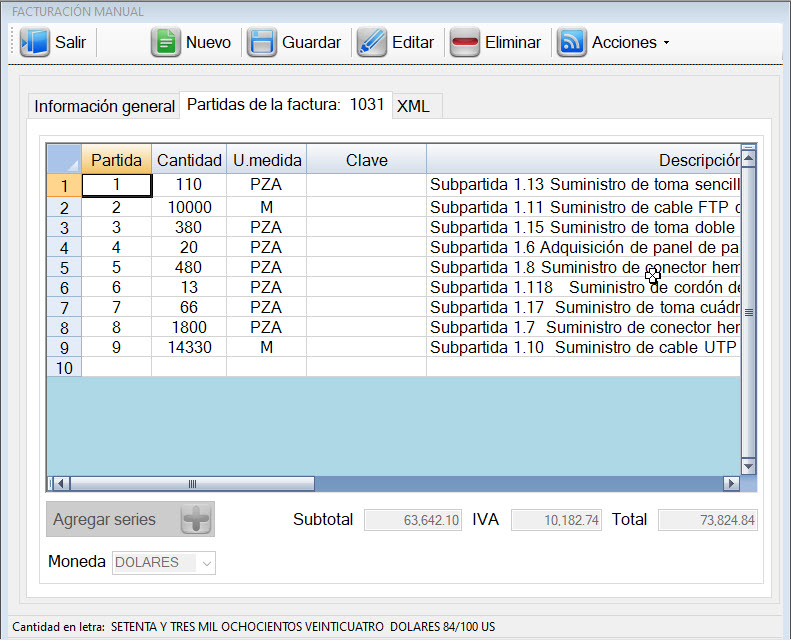Screen dimensions: 791x641
Task: Click the Cantidad column header
Action: click(x=189, y=160)
